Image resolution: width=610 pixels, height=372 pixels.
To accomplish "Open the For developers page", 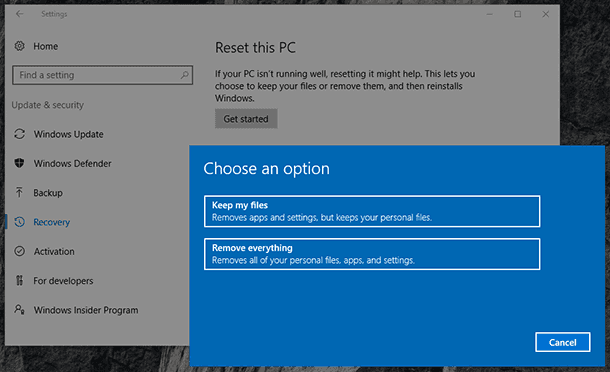I will 63,281.
